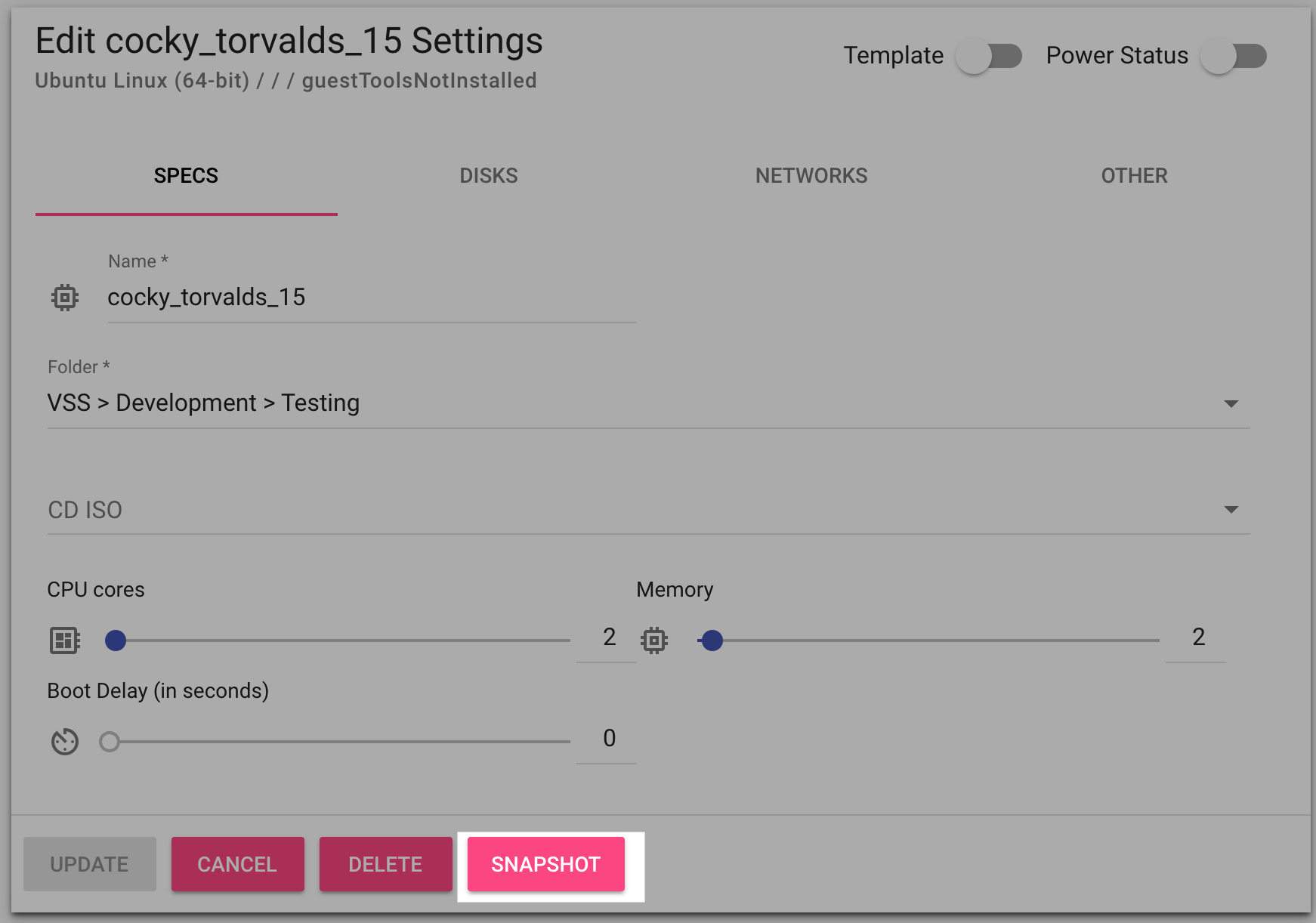Click the Boot Delay value field

click(x=607, y=739)
